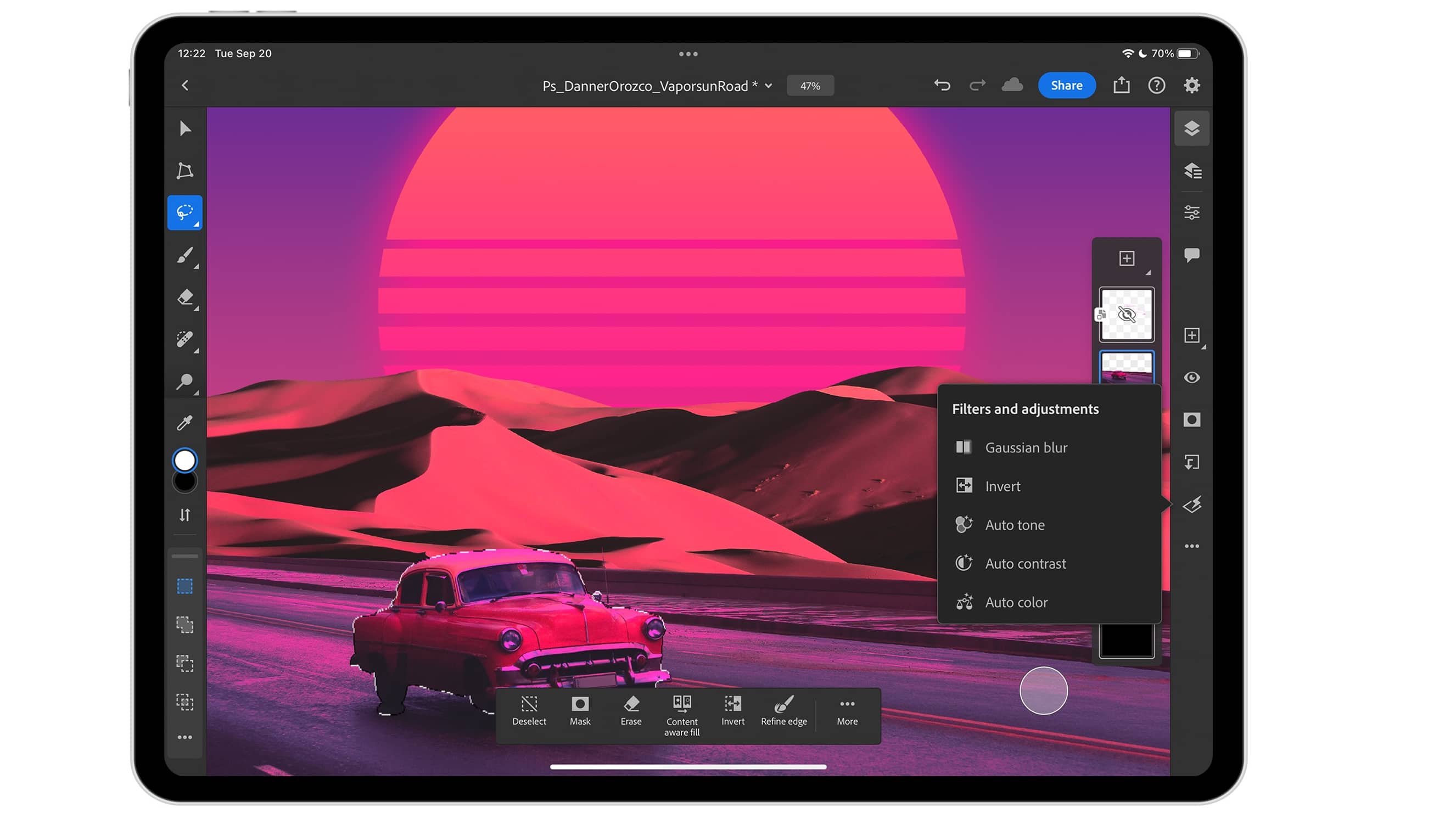Choose Invert in Filters and adjustments

[1049, 486]
